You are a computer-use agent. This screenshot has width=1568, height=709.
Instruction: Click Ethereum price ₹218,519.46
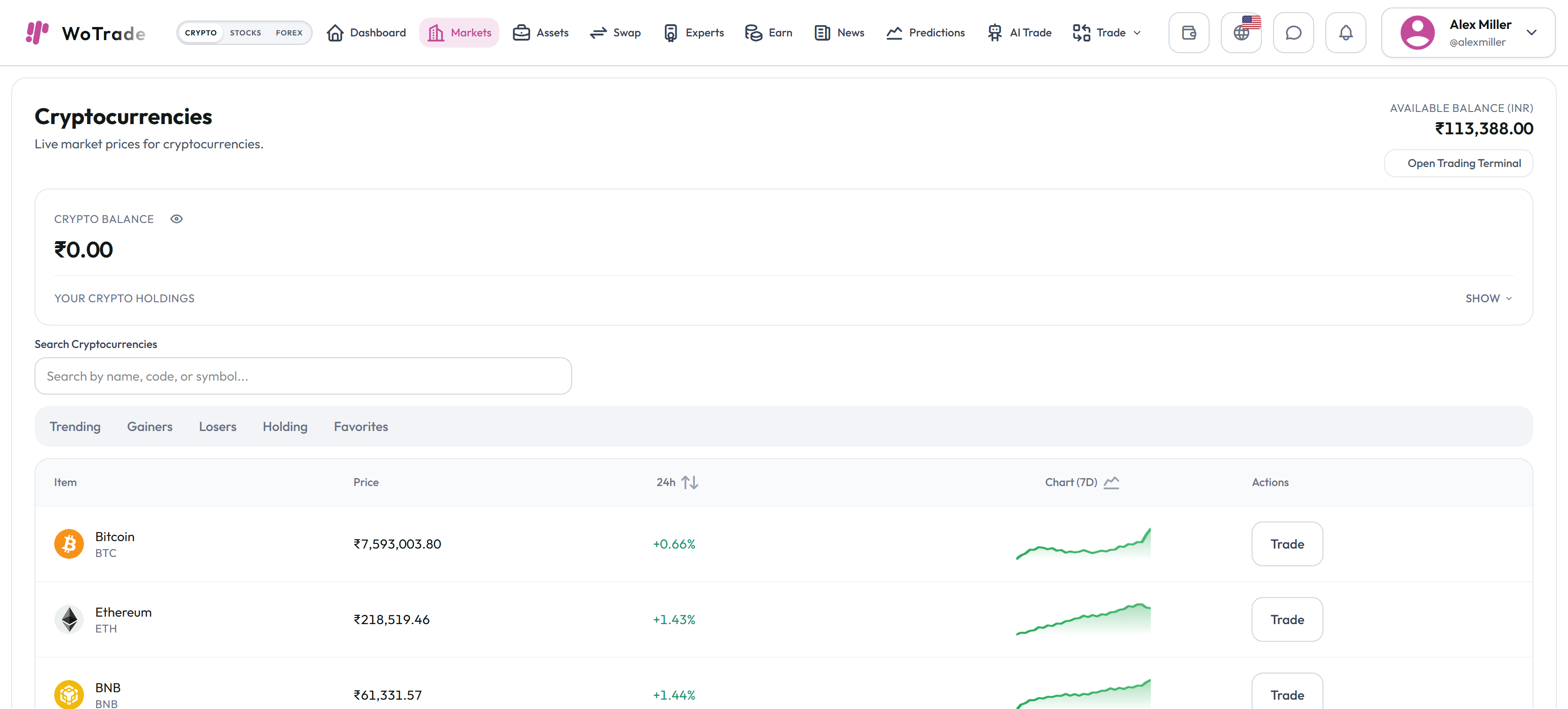click(x=392, y=619)
